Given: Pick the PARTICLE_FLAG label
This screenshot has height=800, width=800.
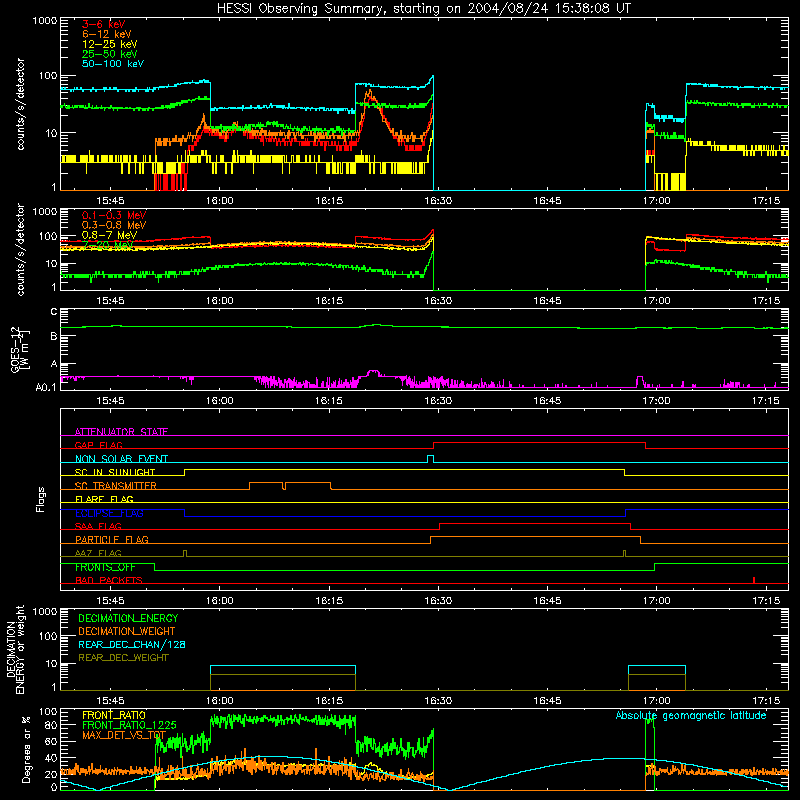Looking at the screenshot, I should coord(112,539).
